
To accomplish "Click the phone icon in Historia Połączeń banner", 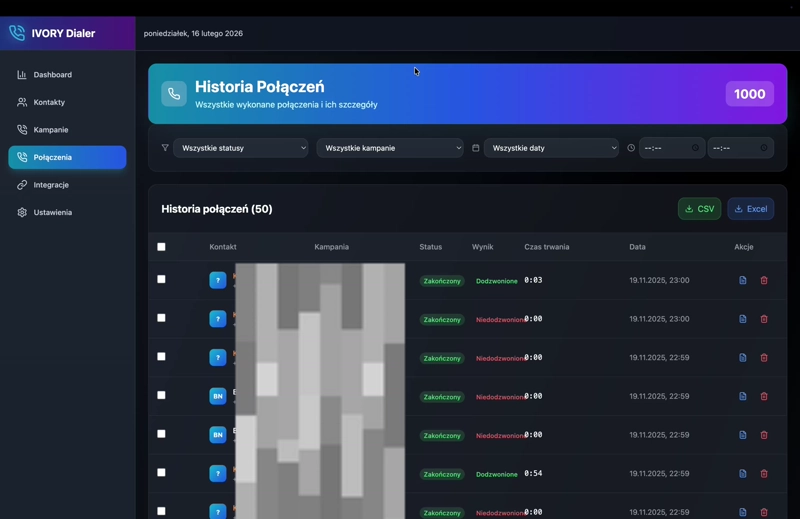I will (x=174, y=94).
